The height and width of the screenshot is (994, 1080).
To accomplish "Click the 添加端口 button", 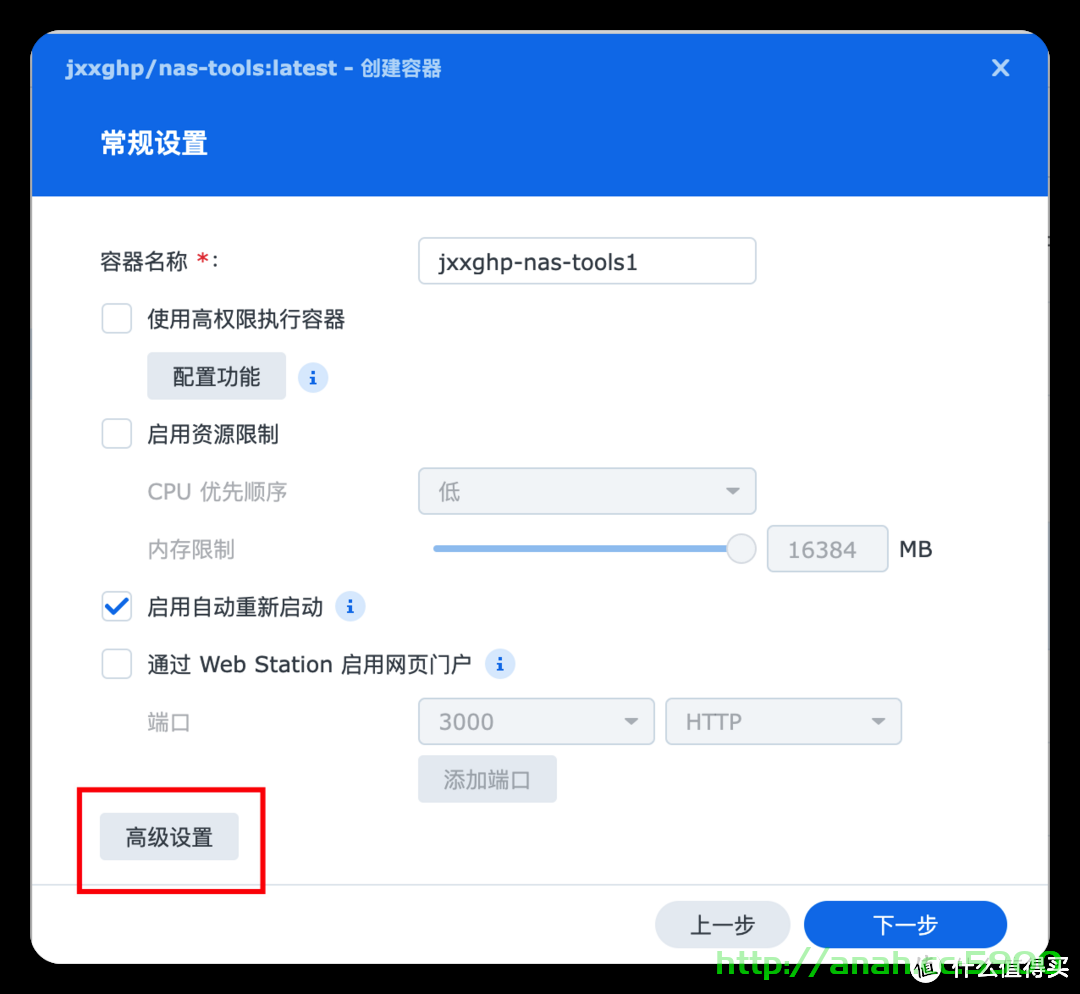I will pos(487,779).
